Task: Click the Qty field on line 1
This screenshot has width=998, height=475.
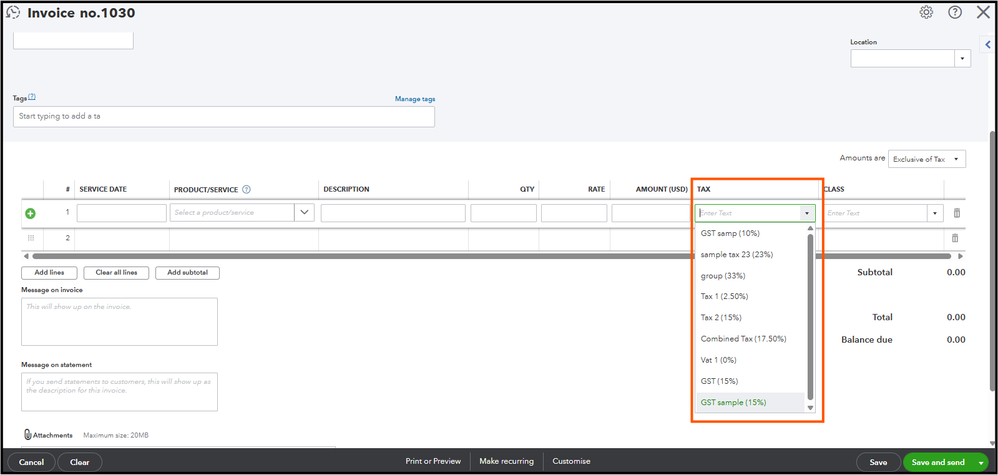Action: [x=503, y=213]
